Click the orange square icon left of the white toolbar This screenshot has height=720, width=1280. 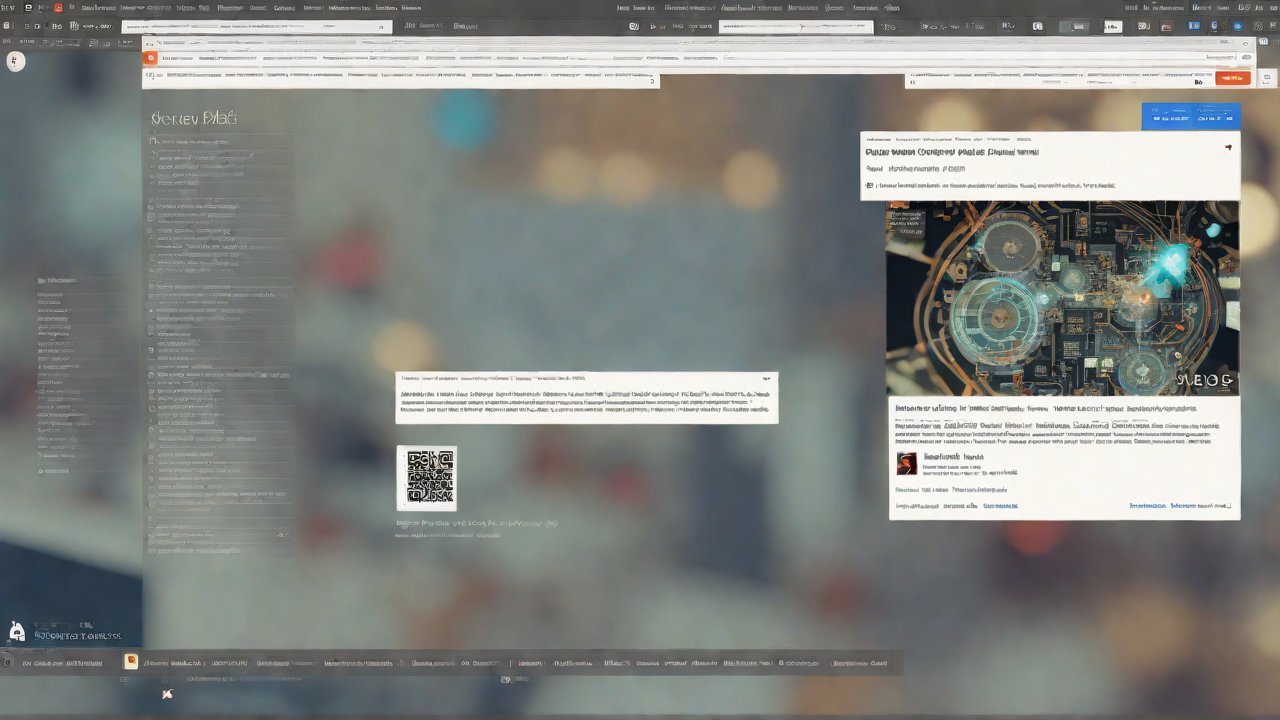pyautogui.click(x=150, y=58)
